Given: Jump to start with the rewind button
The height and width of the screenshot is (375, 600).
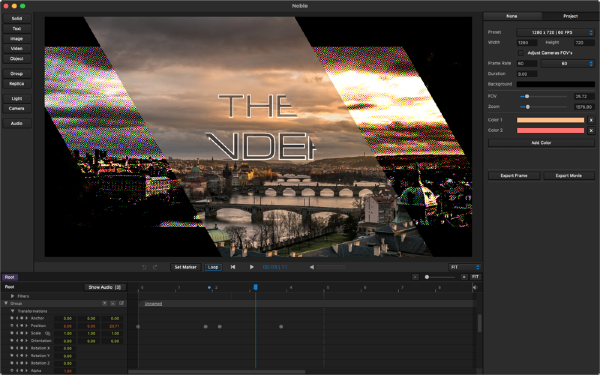Looking at the screenshot, I should (233, 267).
